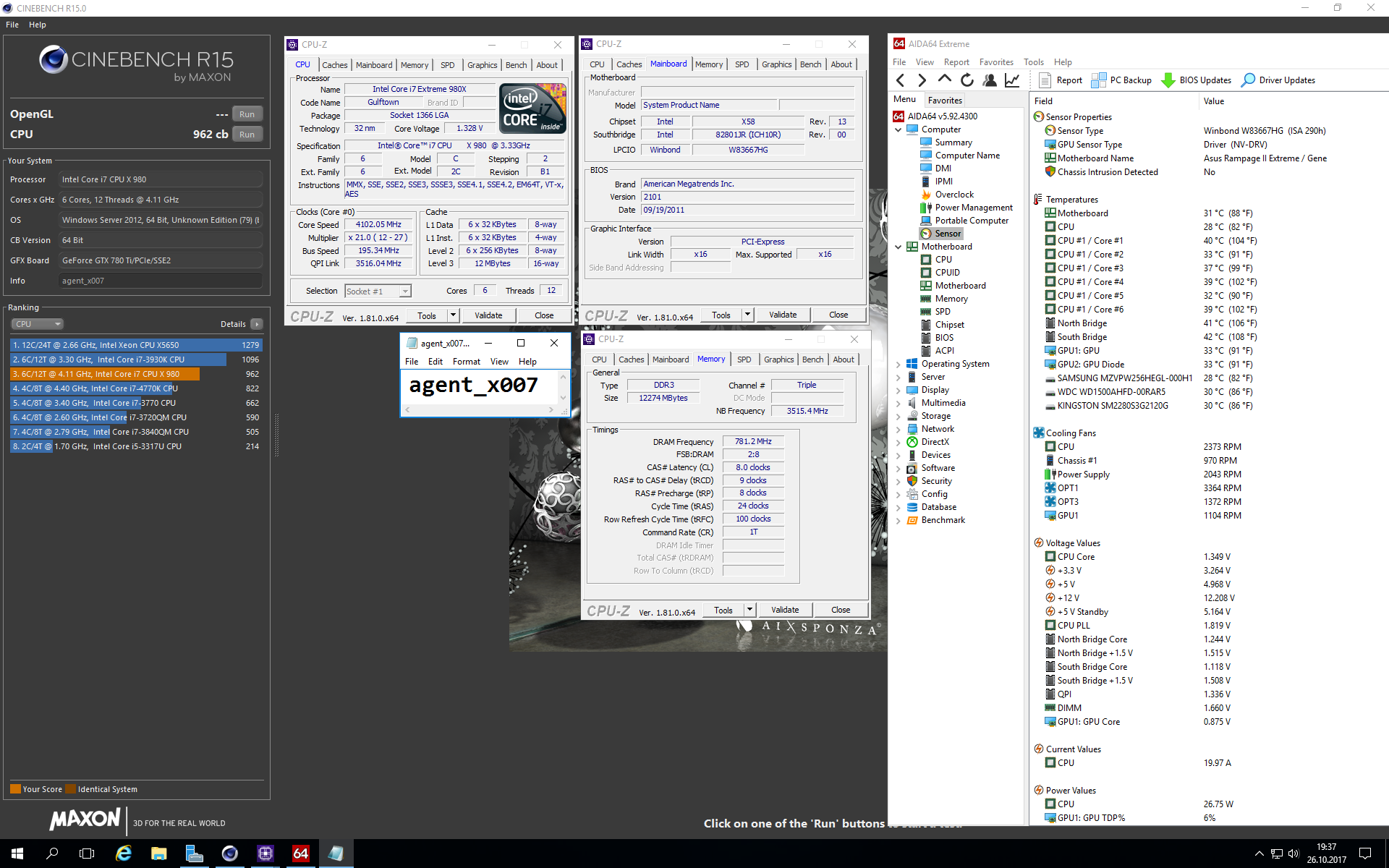
Task: Click Notepad vertical scrollbar down arrow
Action: click(563, 398)
